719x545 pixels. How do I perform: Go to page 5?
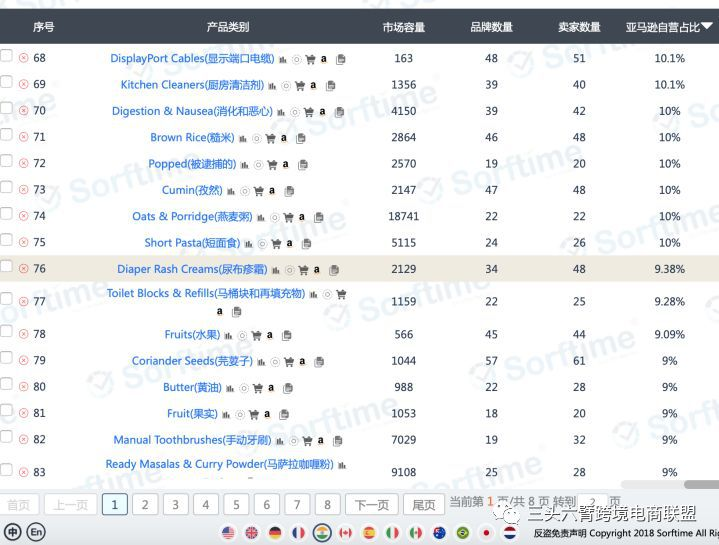(236, 505)
